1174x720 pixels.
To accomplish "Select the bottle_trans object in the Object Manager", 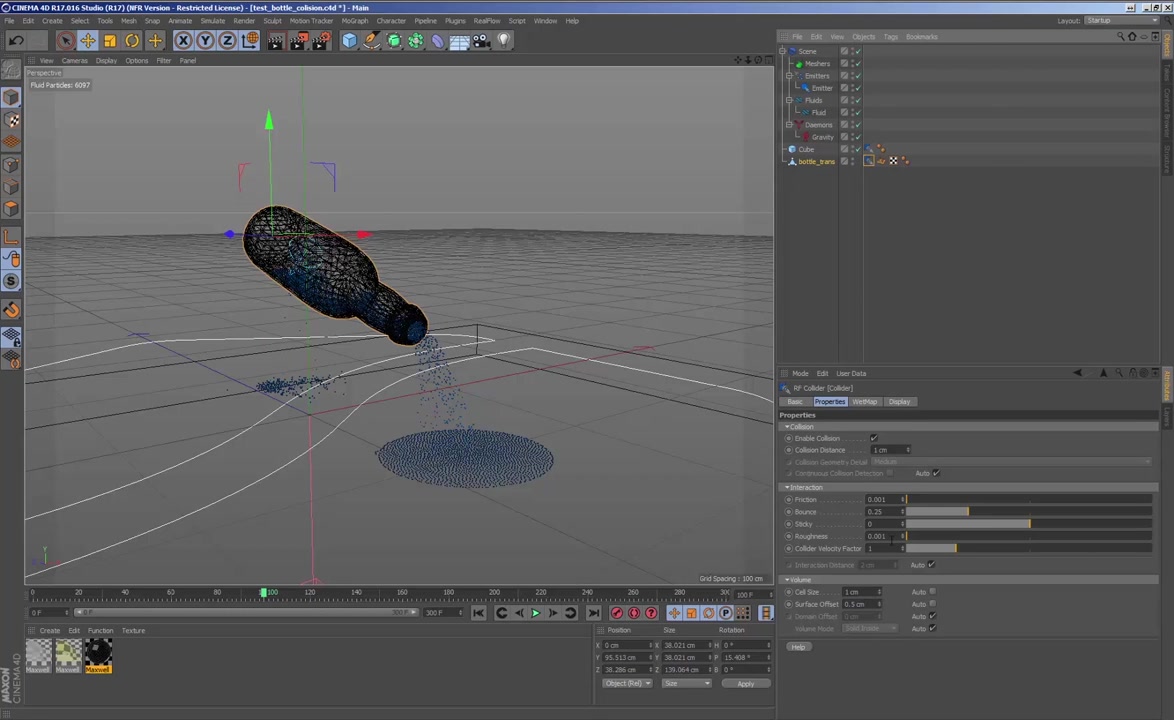I will (815, 161).
